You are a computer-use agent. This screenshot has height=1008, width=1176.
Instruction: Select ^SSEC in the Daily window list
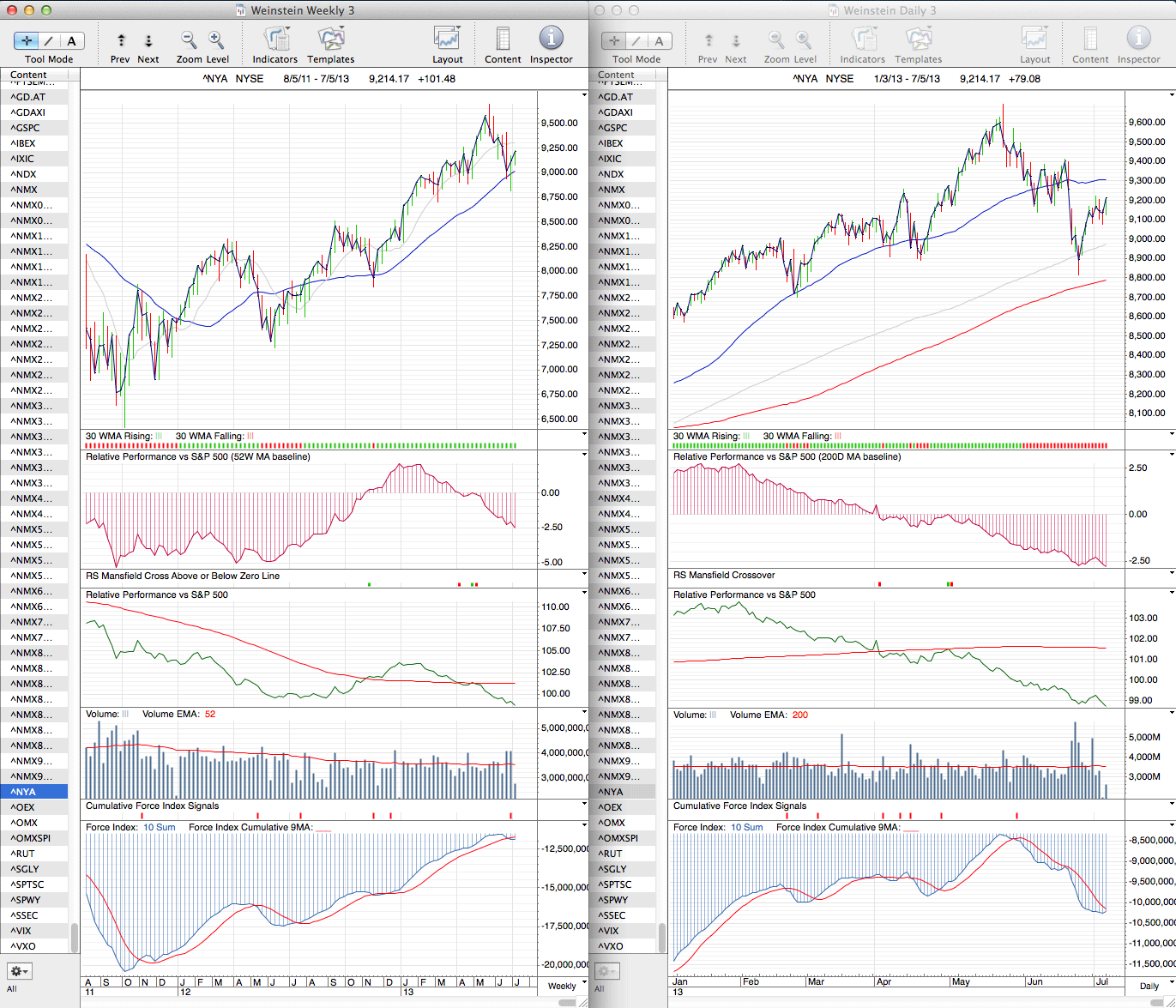click(x=622, y=915)
